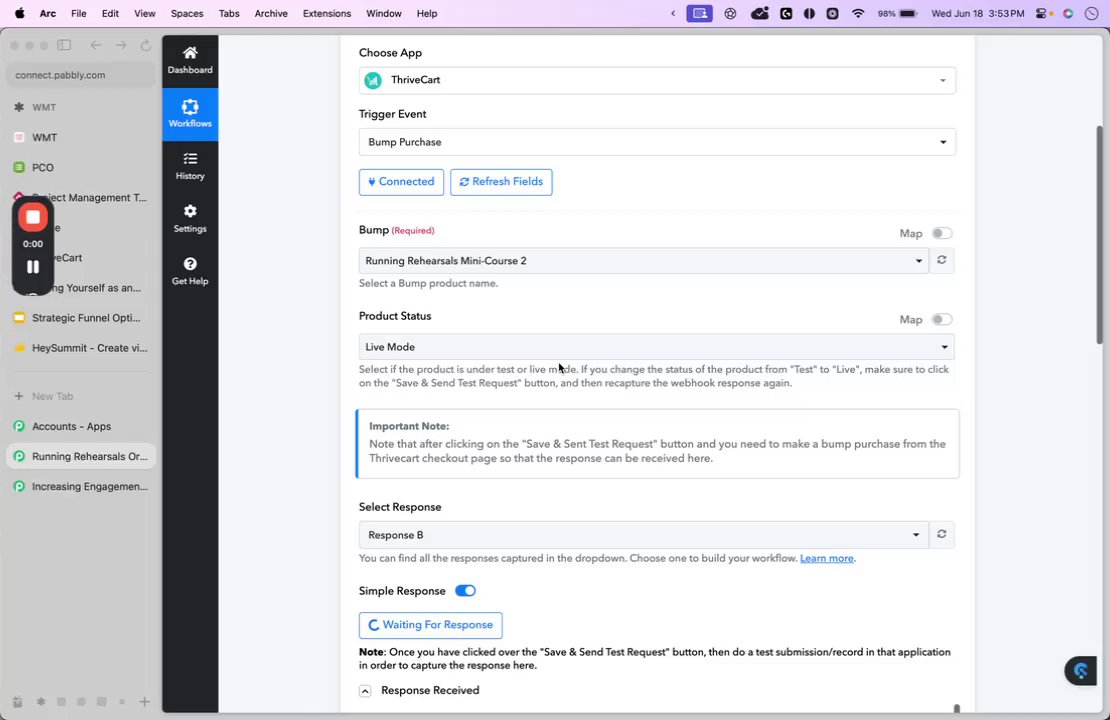Screen dimensions: 1110x720
Task: Open the Live Mode status dropdown
Action: click(x=656, y=347)
